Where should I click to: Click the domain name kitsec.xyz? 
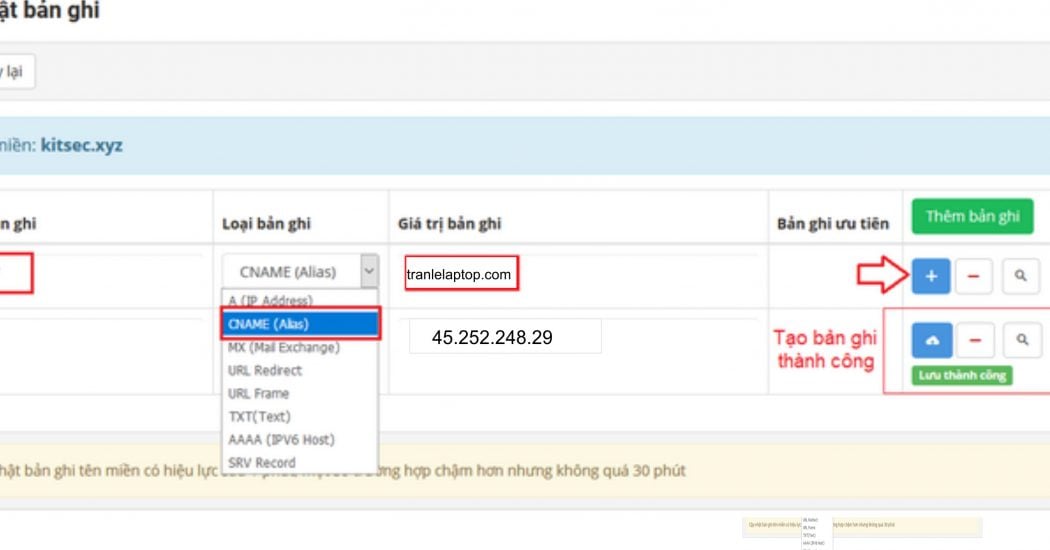pyautogui.click(x=82, y=145)
